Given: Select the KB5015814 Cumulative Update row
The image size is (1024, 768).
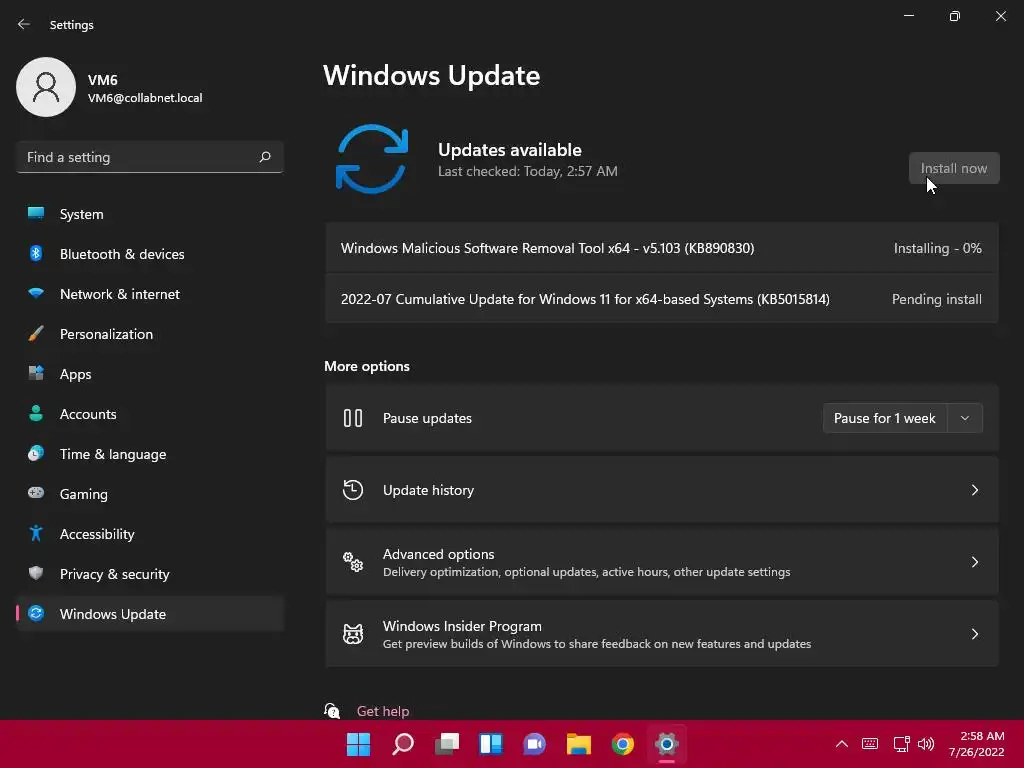Looking at the screenshot, I should point(661,299).
